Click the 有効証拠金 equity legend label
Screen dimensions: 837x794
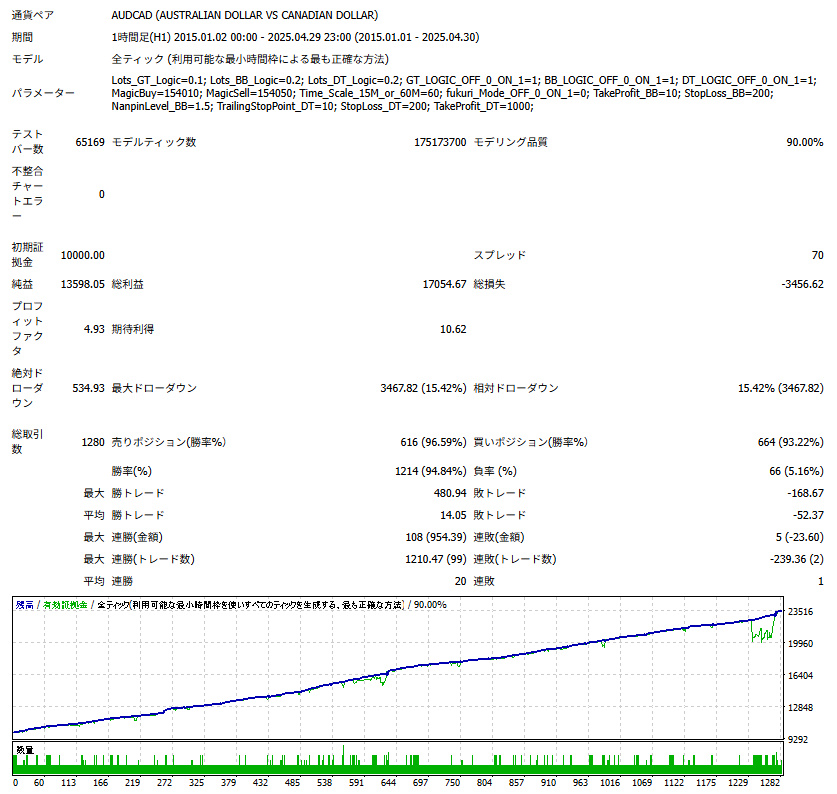(65, 604)
